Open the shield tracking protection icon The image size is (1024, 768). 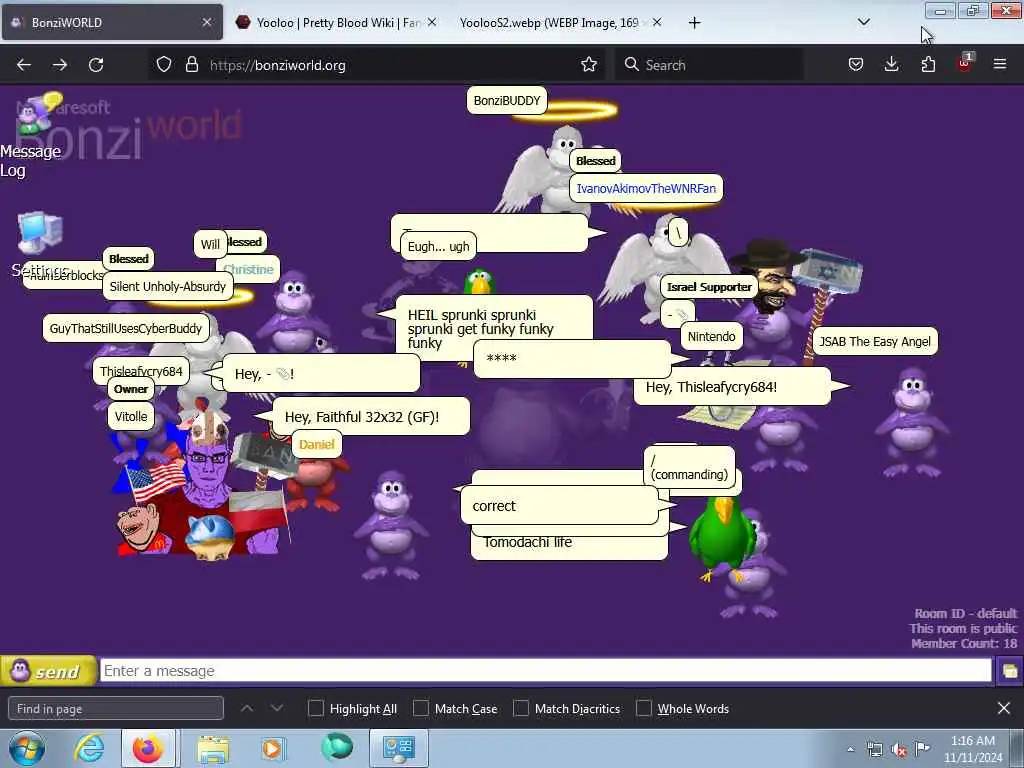point(164,65)
